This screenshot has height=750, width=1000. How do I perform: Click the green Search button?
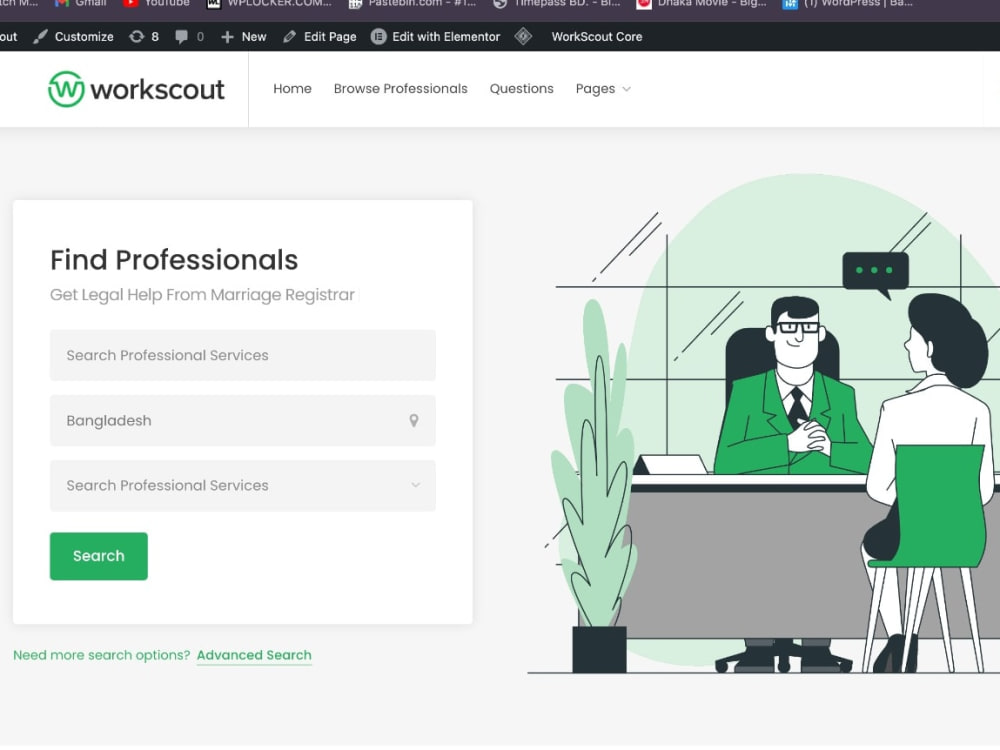pyautogui.click(x=99, y=556)
